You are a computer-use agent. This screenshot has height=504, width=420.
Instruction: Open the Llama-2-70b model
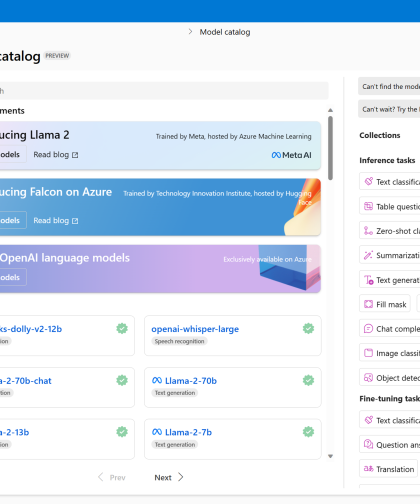[x=191, y=381]
